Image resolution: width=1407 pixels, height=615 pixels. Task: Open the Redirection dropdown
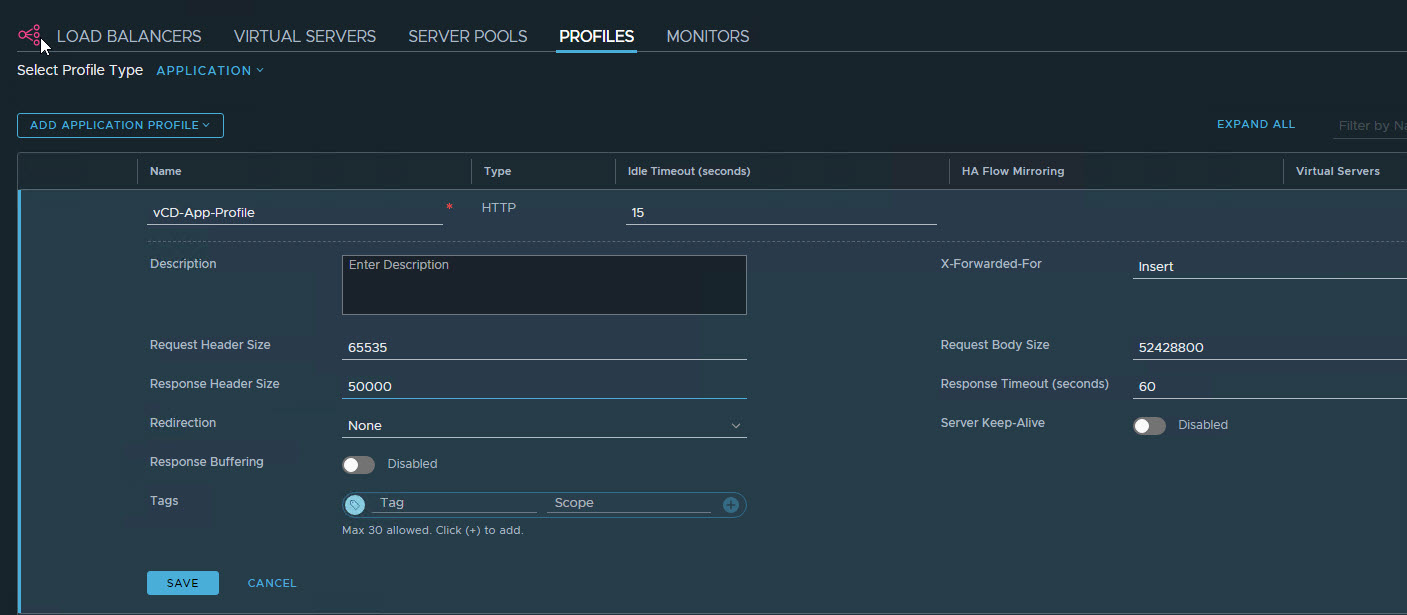click(544, 426)
